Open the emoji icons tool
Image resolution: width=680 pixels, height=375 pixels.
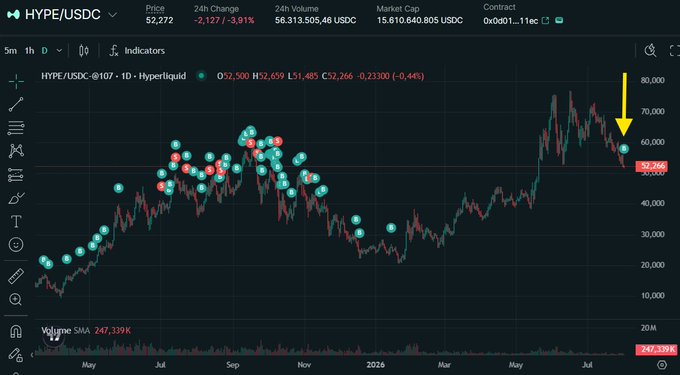pos(16,245)
